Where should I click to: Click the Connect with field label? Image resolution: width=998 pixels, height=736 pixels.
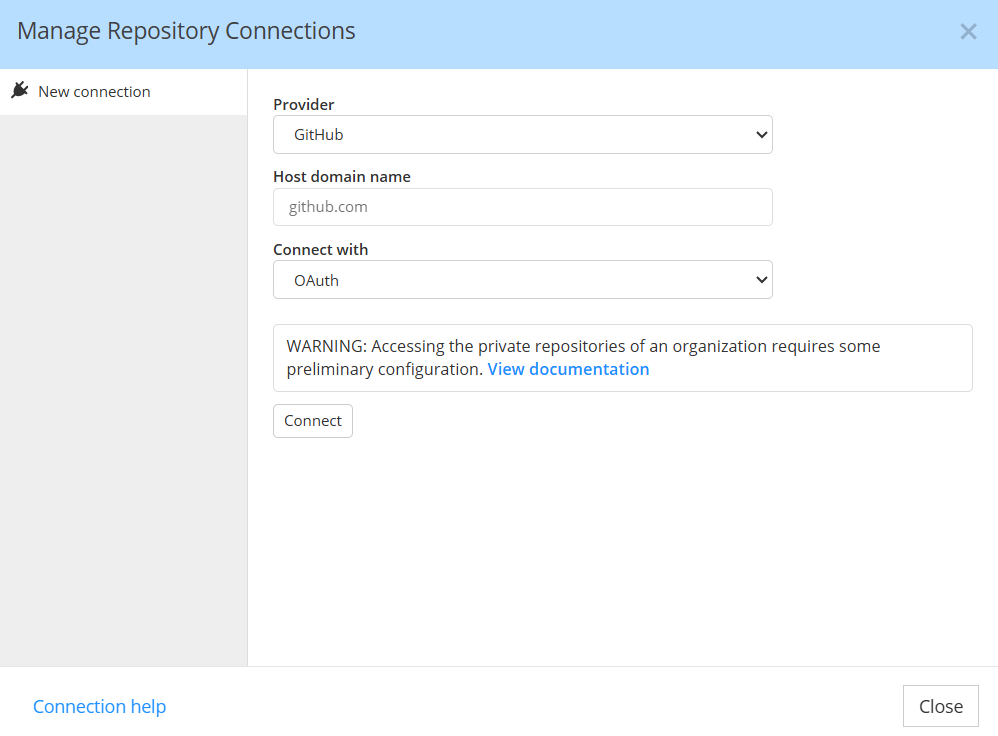[321, 250]
